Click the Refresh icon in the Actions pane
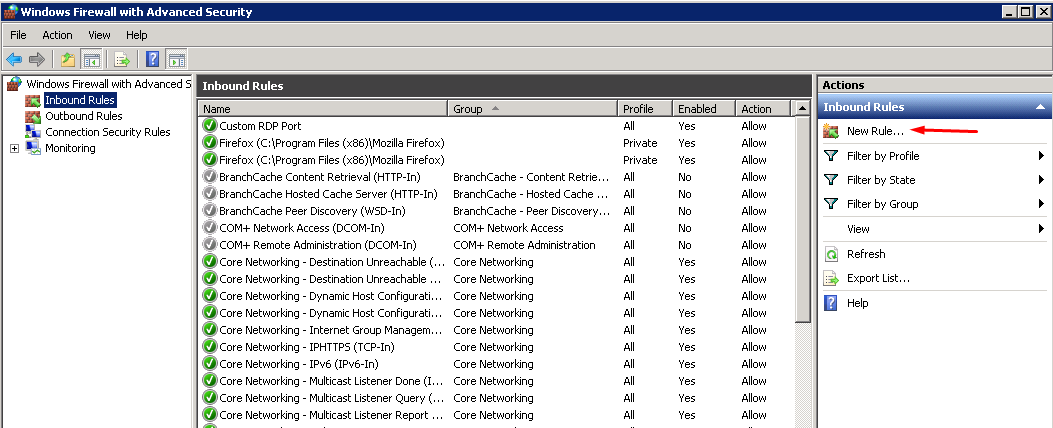Screen dimensions: 1053x428 [x=830, y=254]
